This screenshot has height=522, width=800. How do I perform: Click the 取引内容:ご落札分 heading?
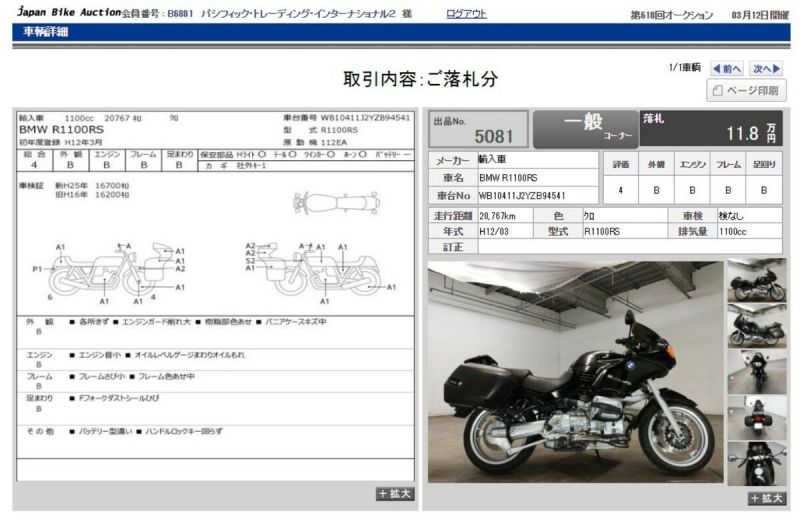(420, 79)
